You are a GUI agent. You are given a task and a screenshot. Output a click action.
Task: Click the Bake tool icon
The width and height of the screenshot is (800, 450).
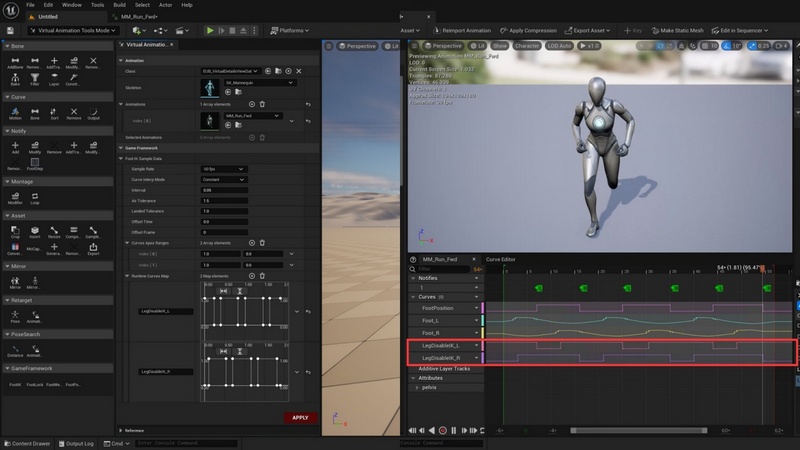(15, 80)
